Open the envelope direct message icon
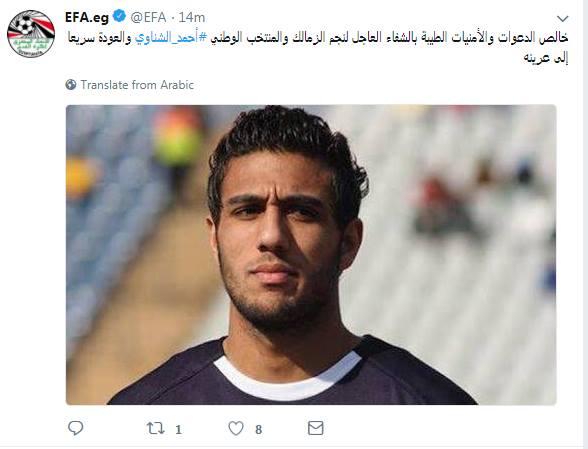 pyautogui.click(x=315, y=428)
